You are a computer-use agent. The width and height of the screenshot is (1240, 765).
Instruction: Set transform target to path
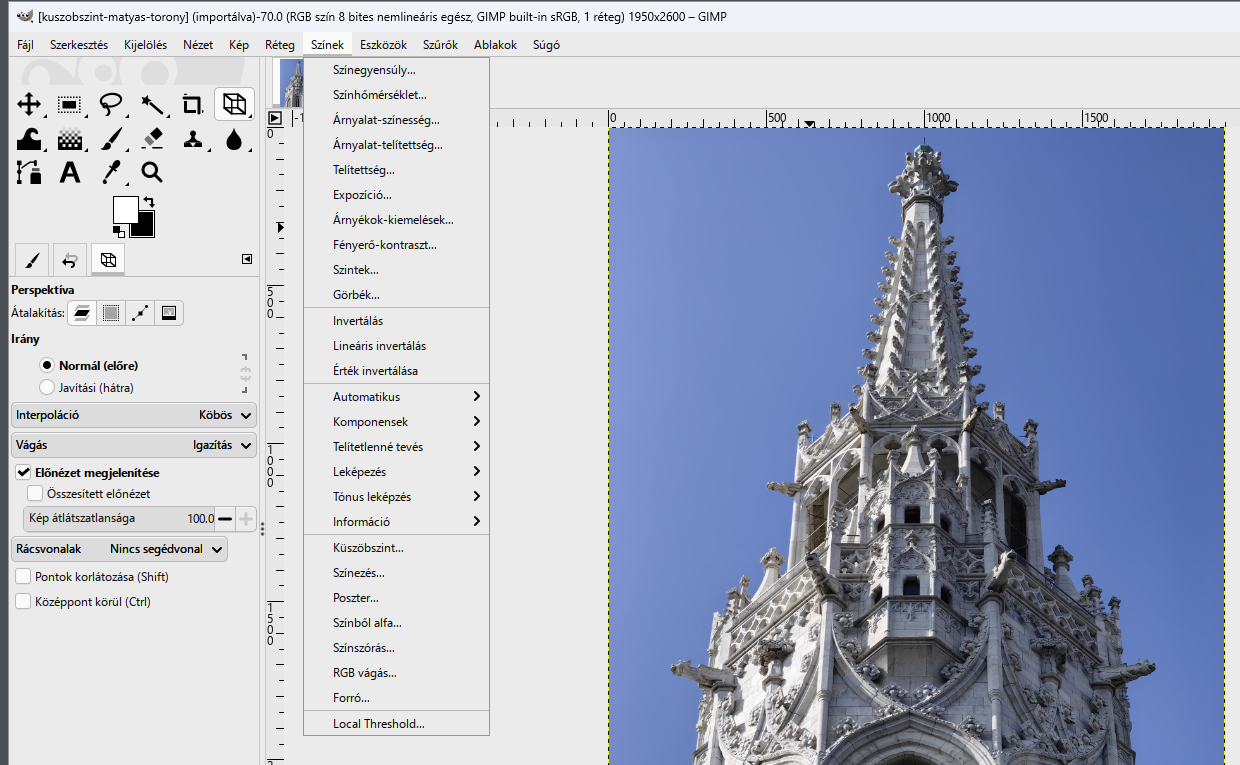[x=140, y=313]
